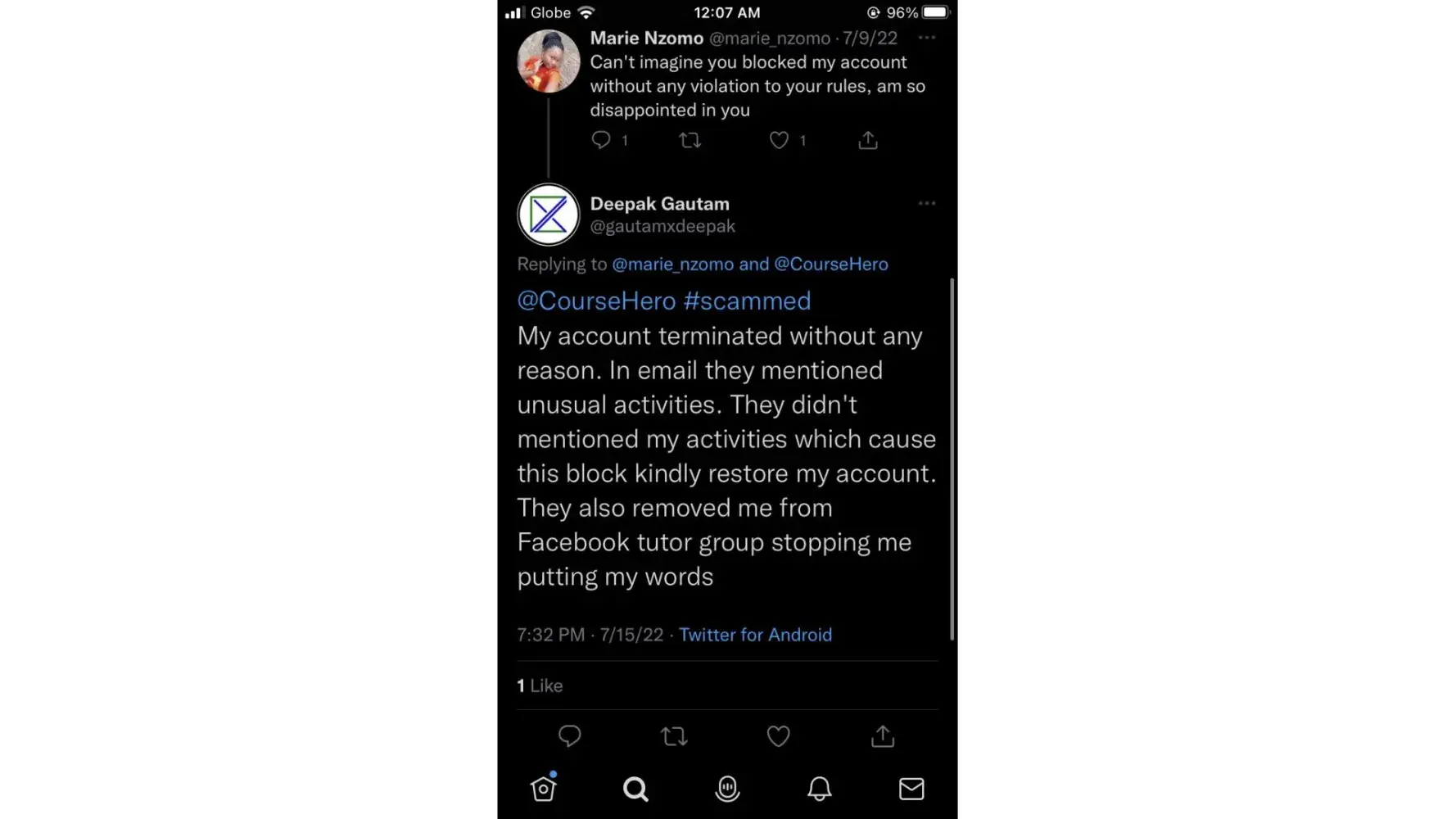Go to the Home tab
Viewport: 1456px width, 819px height.
pos(544,788)
